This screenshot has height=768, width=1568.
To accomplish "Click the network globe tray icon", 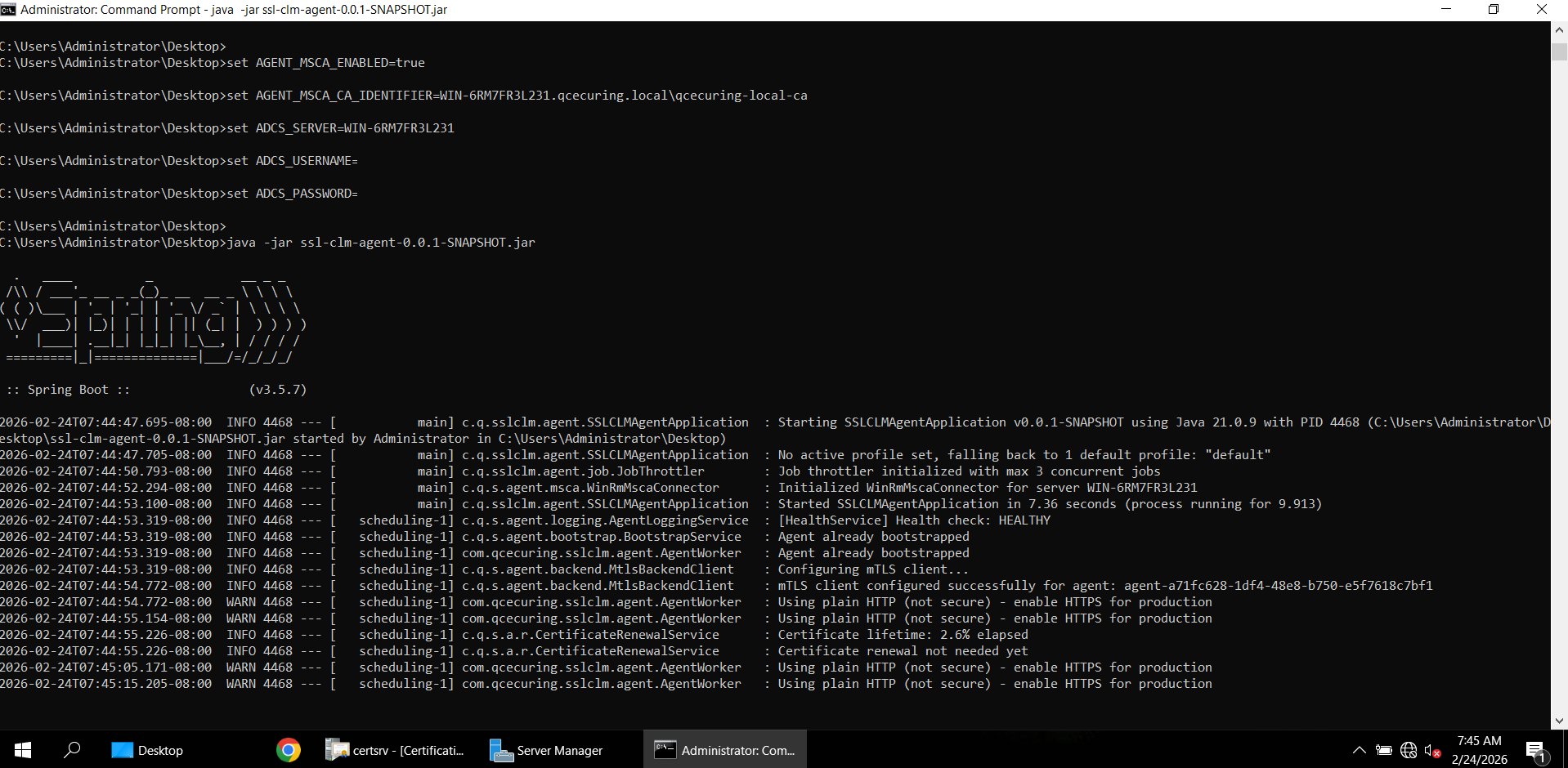I will pos(1408,750).
